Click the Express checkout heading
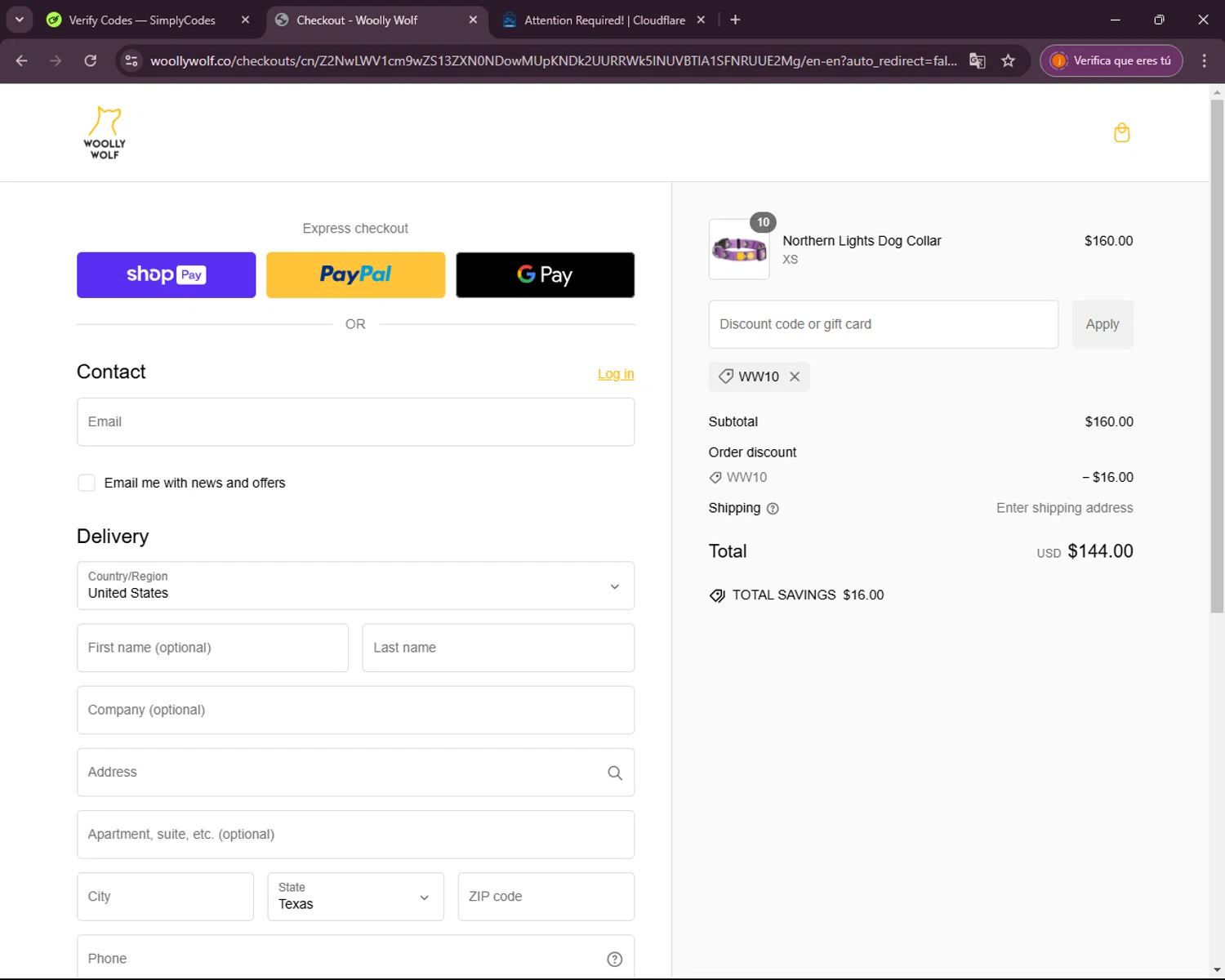This screenshot has height=980, width=1225. pyautogui.click(x=355, y=229)
